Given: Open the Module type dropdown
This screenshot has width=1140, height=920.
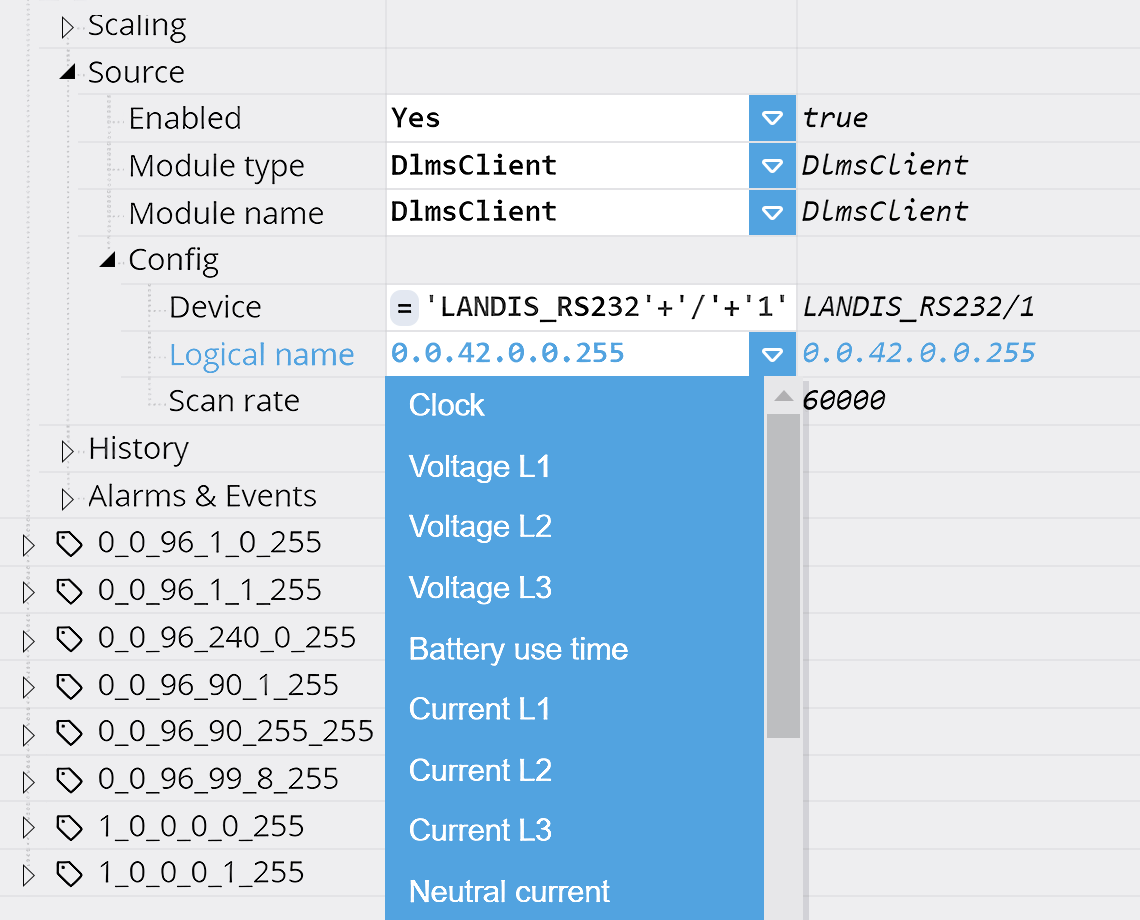Looking at the screenshot, I should pyautogui.click(x=771, y=165).
